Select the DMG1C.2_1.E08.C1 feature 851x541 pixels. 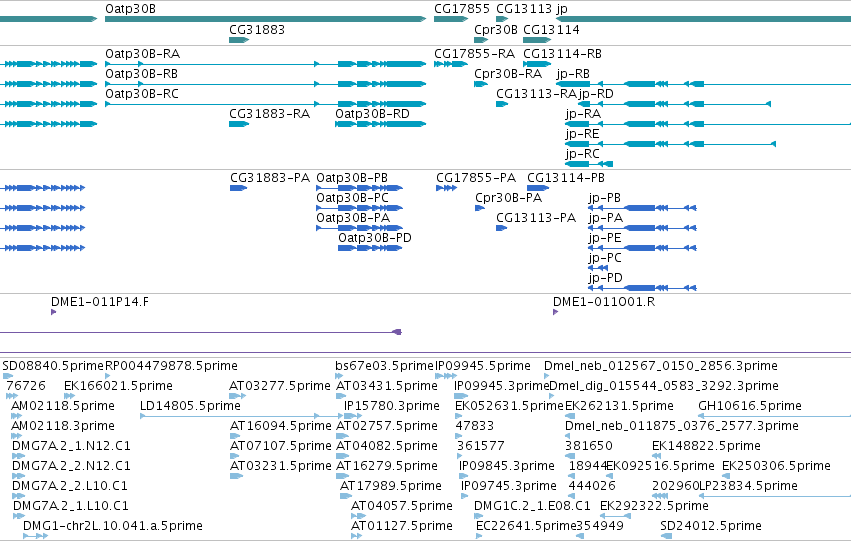coord(477,516)
